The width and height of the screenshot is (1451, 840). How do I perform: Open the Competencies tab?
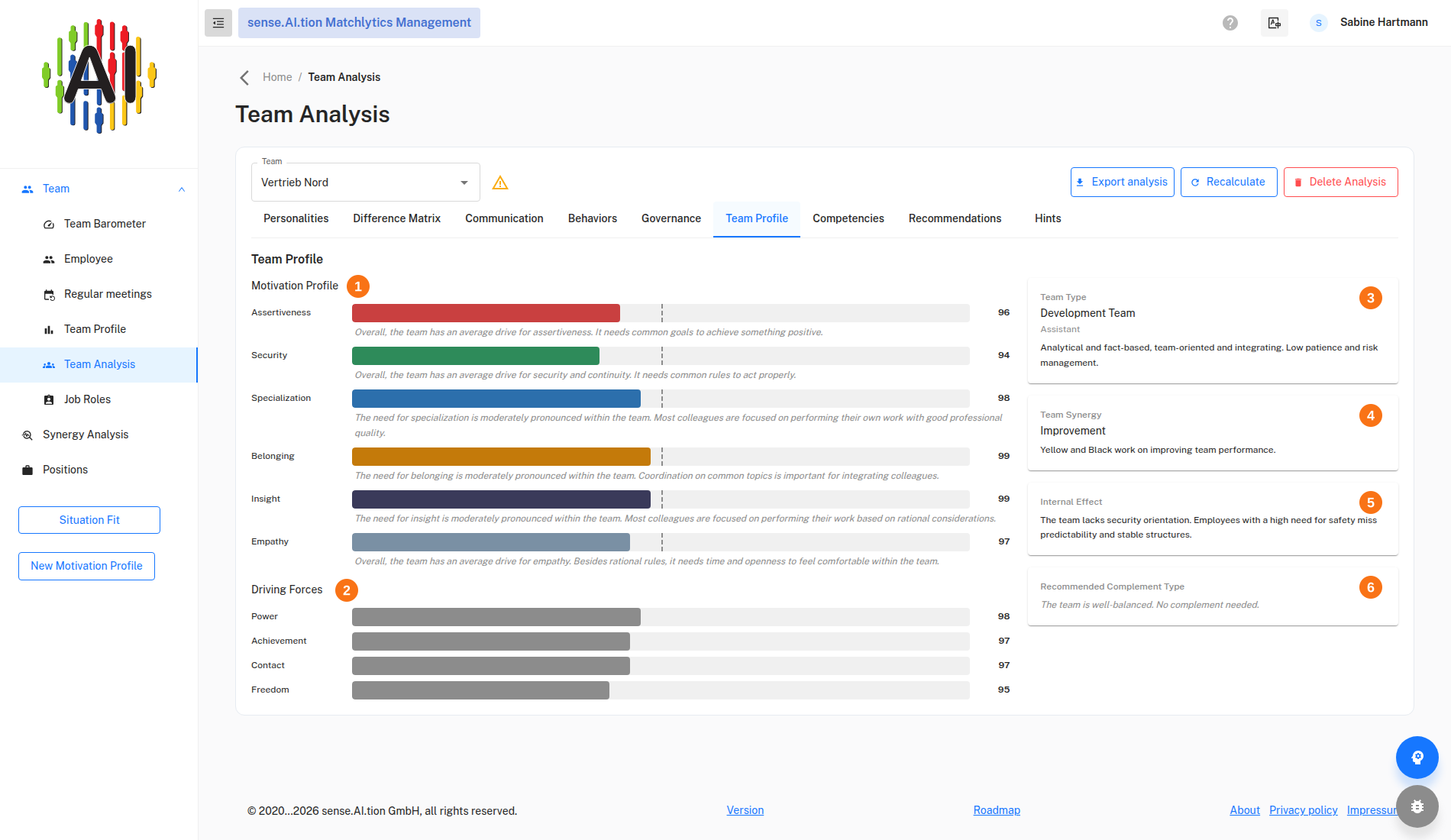pyautogui.click(x=848, y=218)
